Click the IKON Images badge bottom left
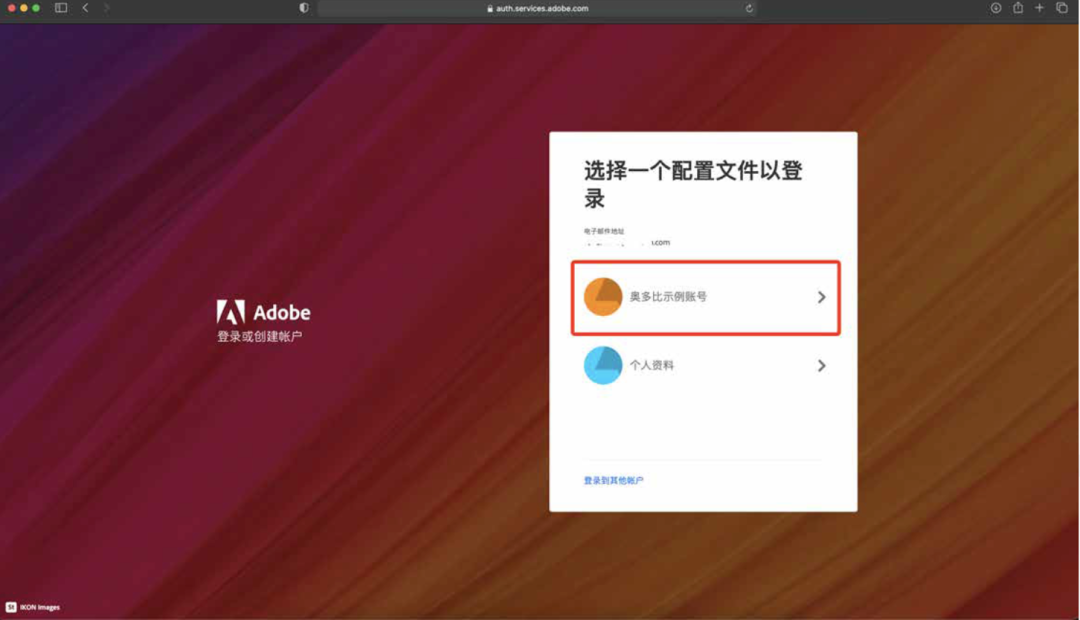This screenshot has width=1080, height=620. click(33, 607)
